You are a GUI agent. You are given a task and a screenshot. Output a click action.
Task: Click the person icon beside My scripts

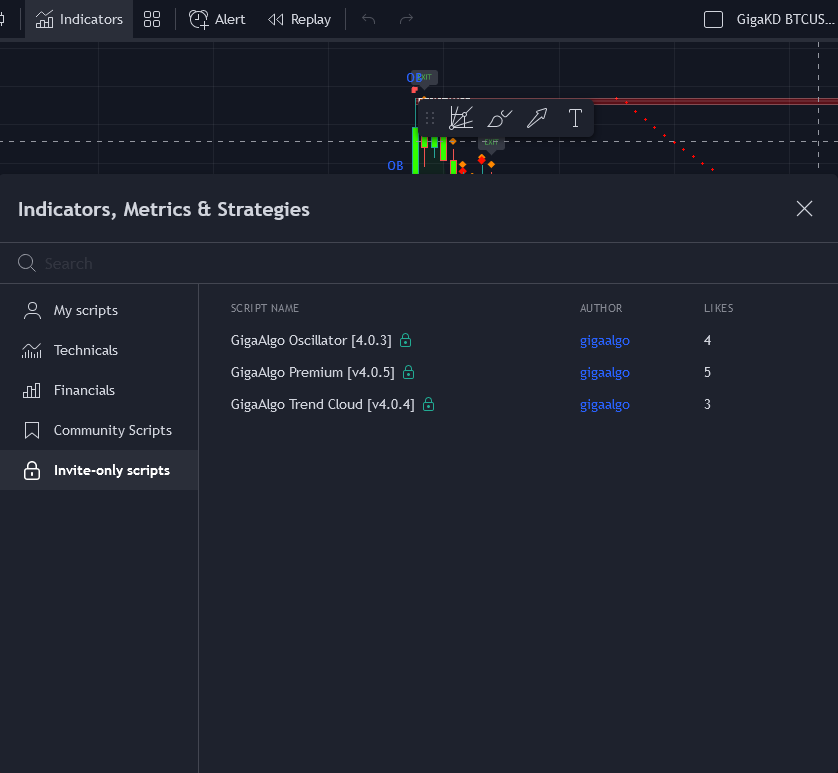32,310
